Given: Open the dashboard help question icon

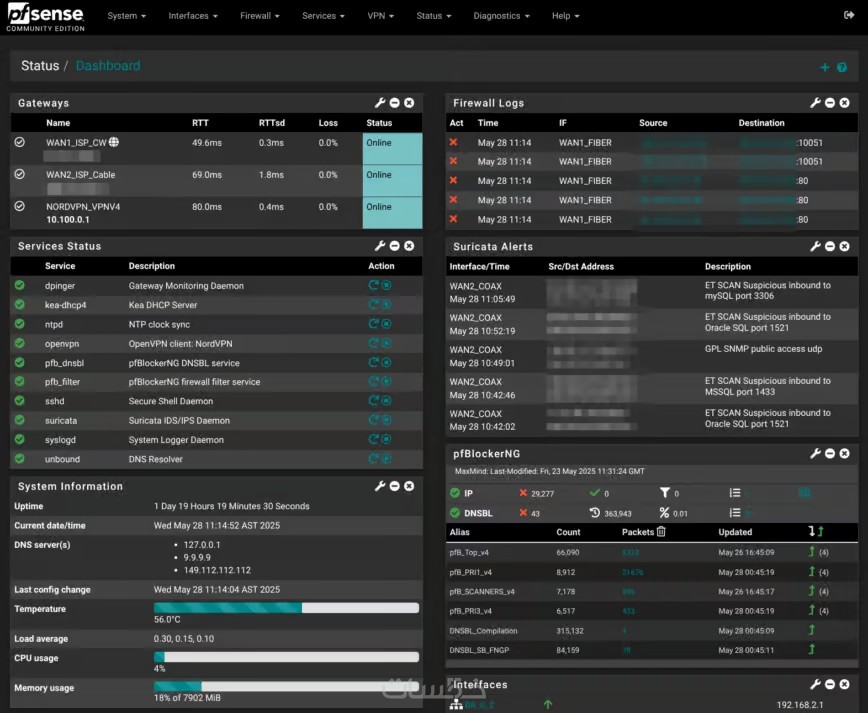Looking at the screenshot, I should click(x=842, y=68).
